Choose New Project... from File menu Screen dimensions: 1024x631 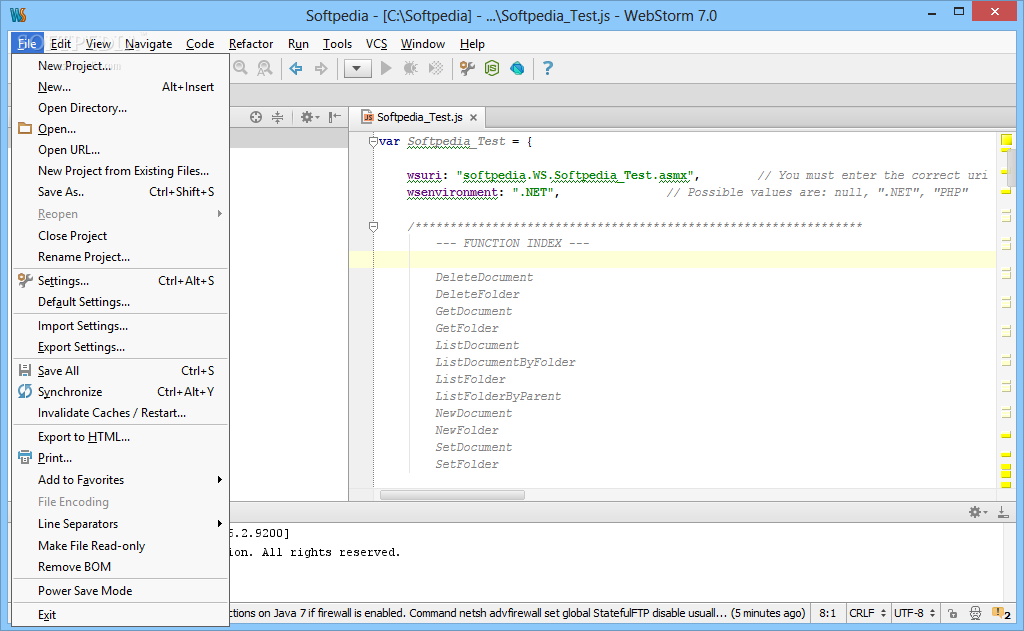point(121,65)
